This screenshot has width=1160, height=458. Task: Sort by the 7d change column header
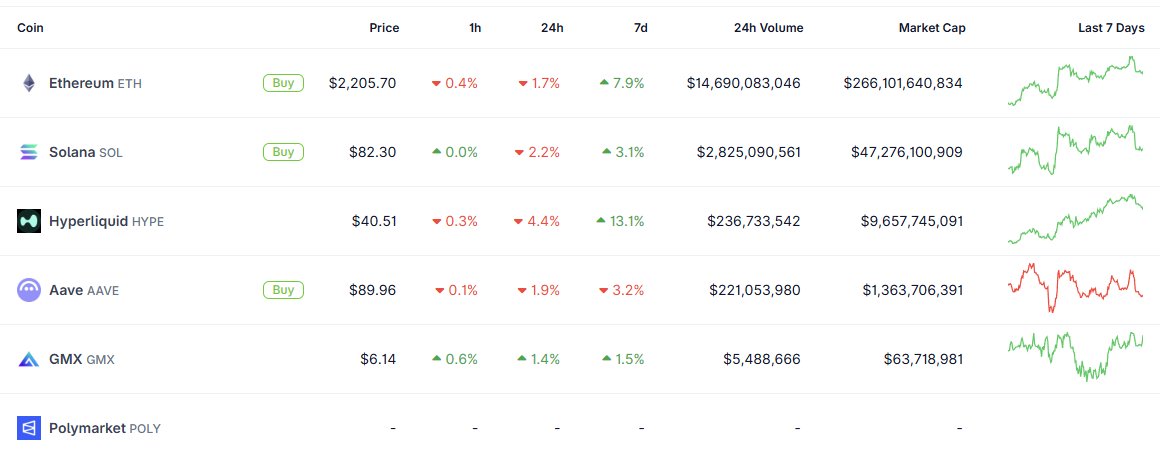[640, 28]
